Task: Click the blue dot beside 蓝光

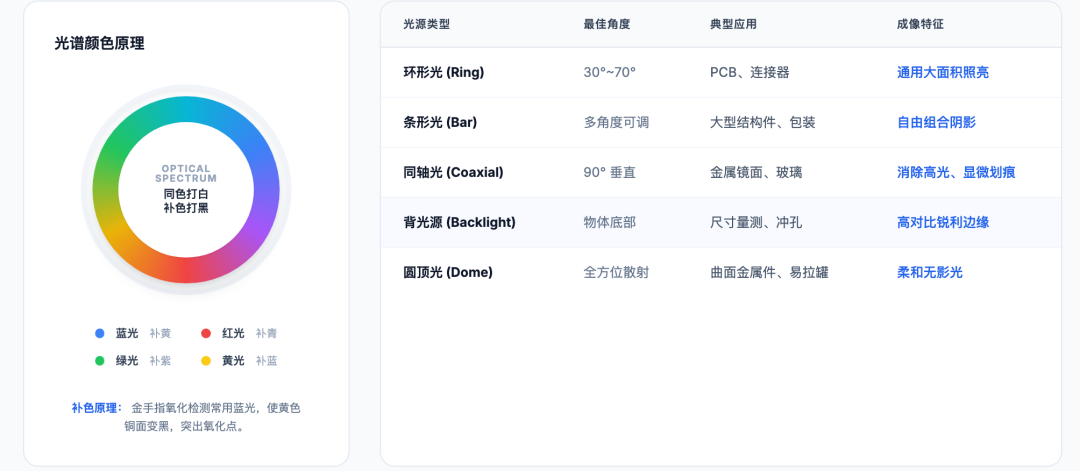Action: click(x=100, y=333)
